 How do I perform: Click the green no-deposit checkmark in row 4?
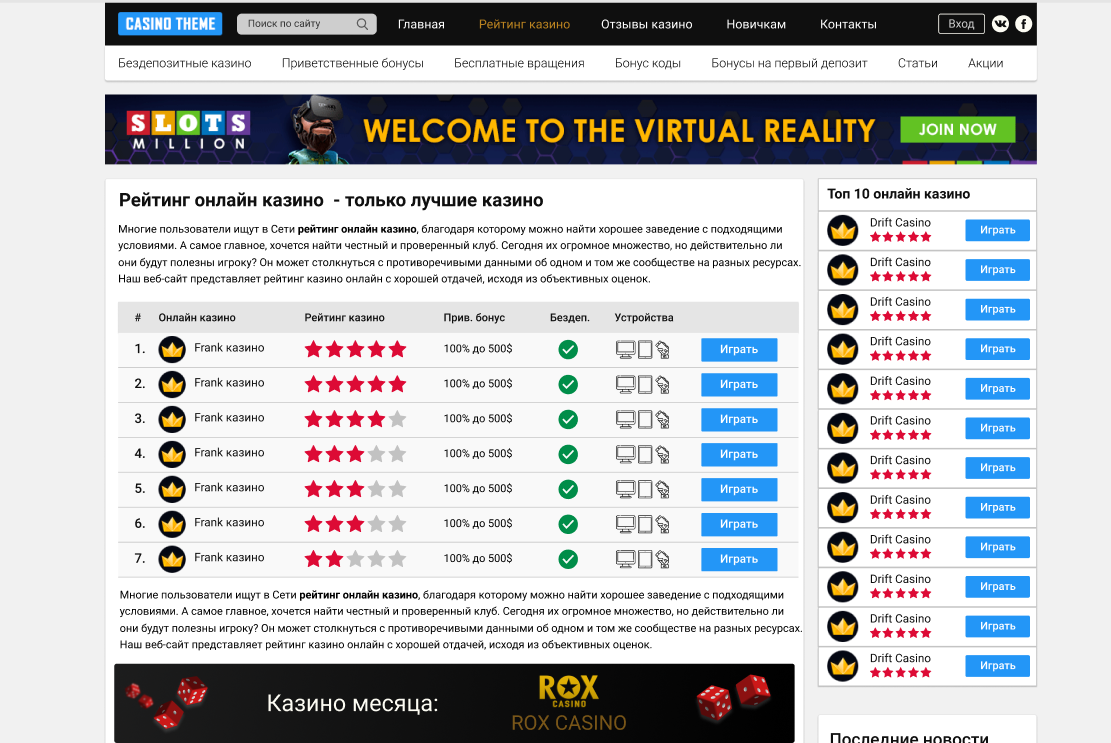(x=568, y=454)
